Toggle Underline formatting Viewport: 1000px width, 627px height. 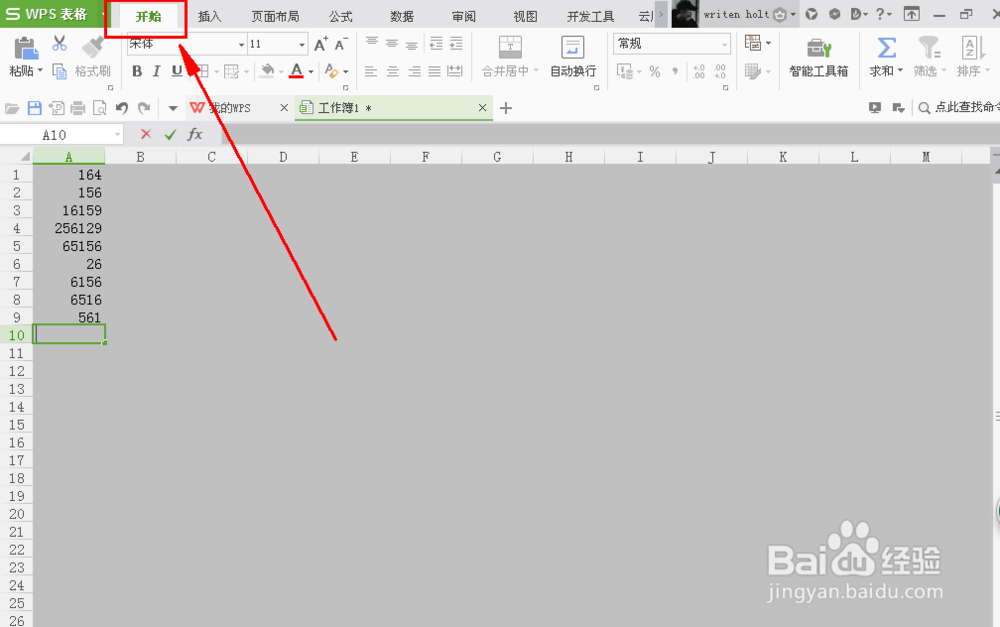coord(177,71)
